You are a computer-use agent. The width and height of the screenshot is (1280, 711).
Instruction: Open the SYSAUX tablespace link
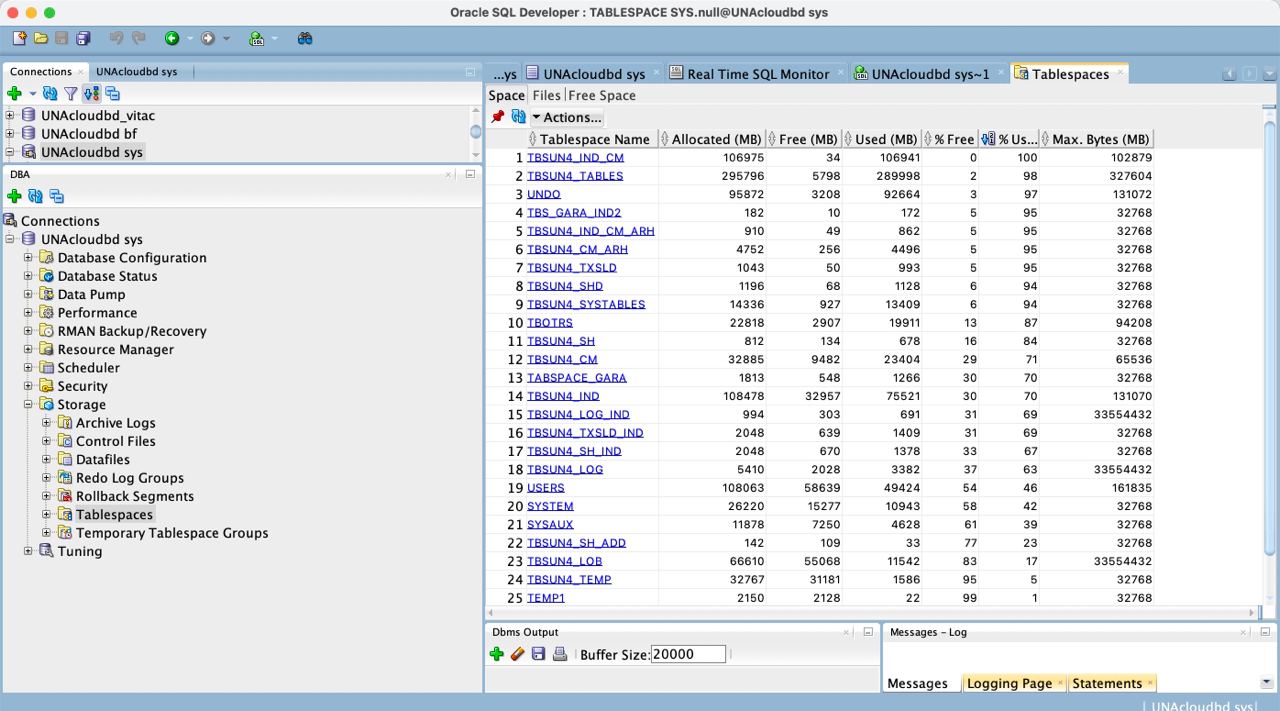(550, 525)
